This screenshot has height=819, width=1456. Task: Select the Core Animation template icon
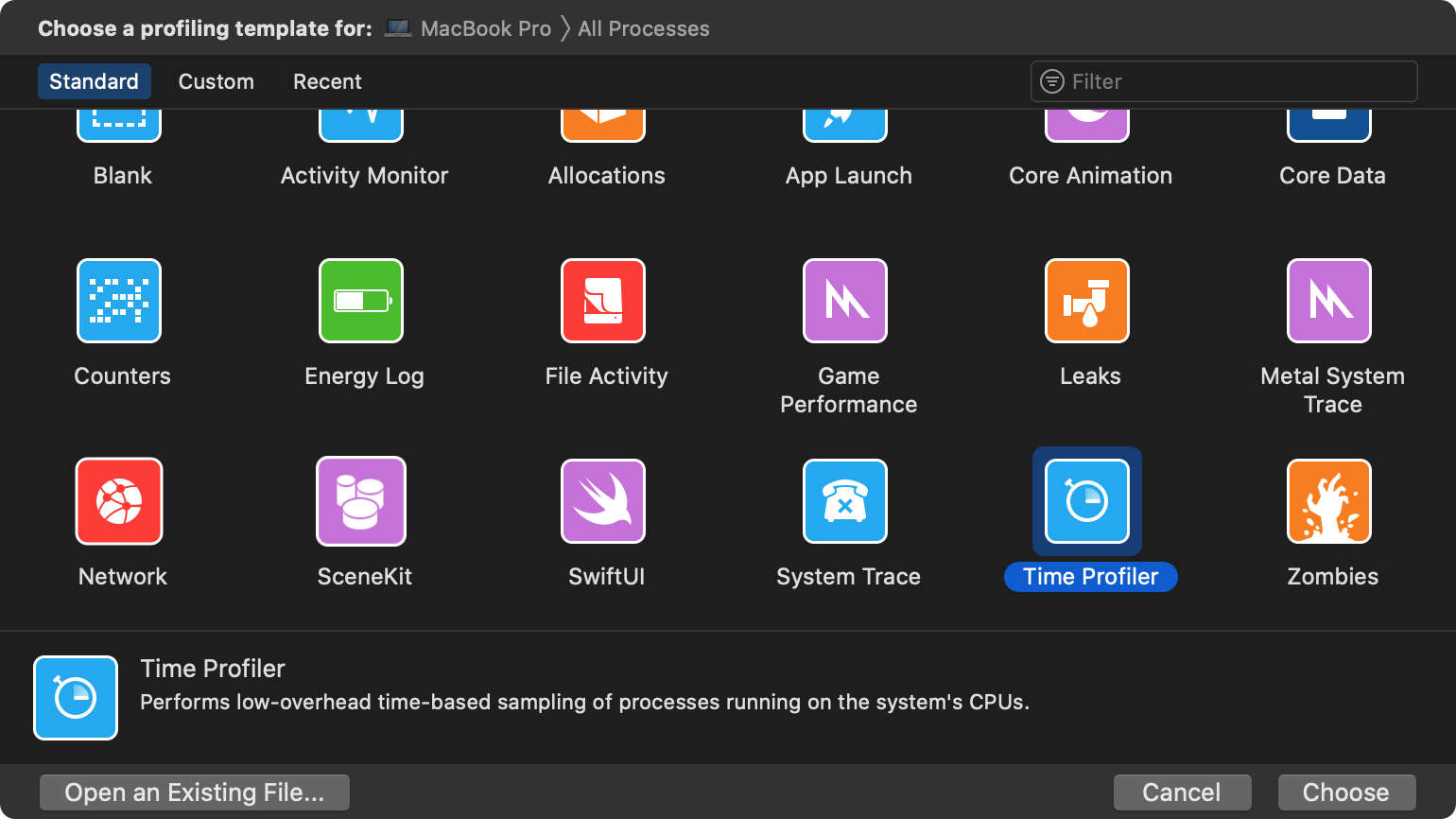(x=1087, y=127)
